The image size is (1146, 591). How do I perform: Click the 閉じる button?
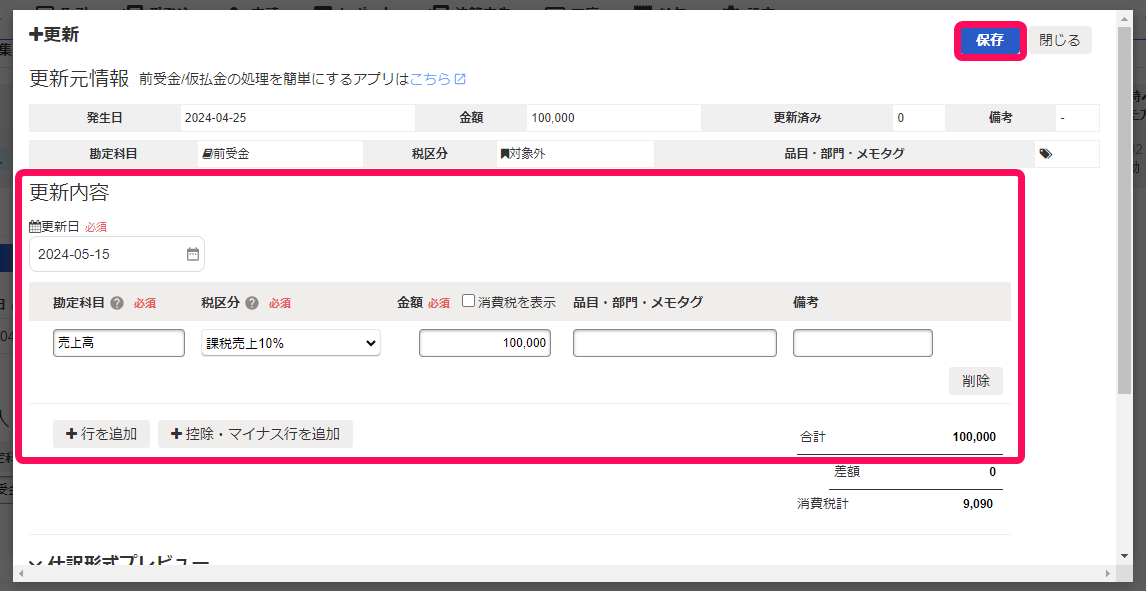[x=1059, y=40]
